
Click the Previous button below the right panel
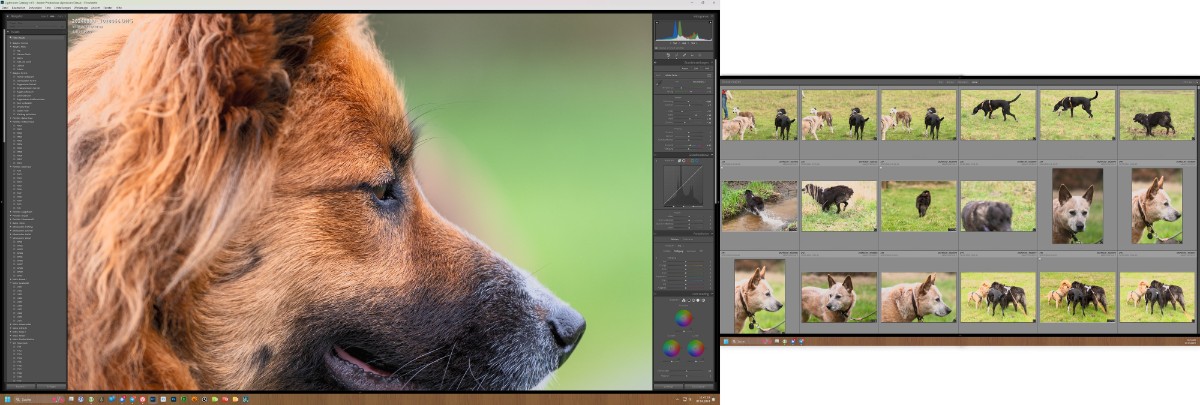(668, 385)
